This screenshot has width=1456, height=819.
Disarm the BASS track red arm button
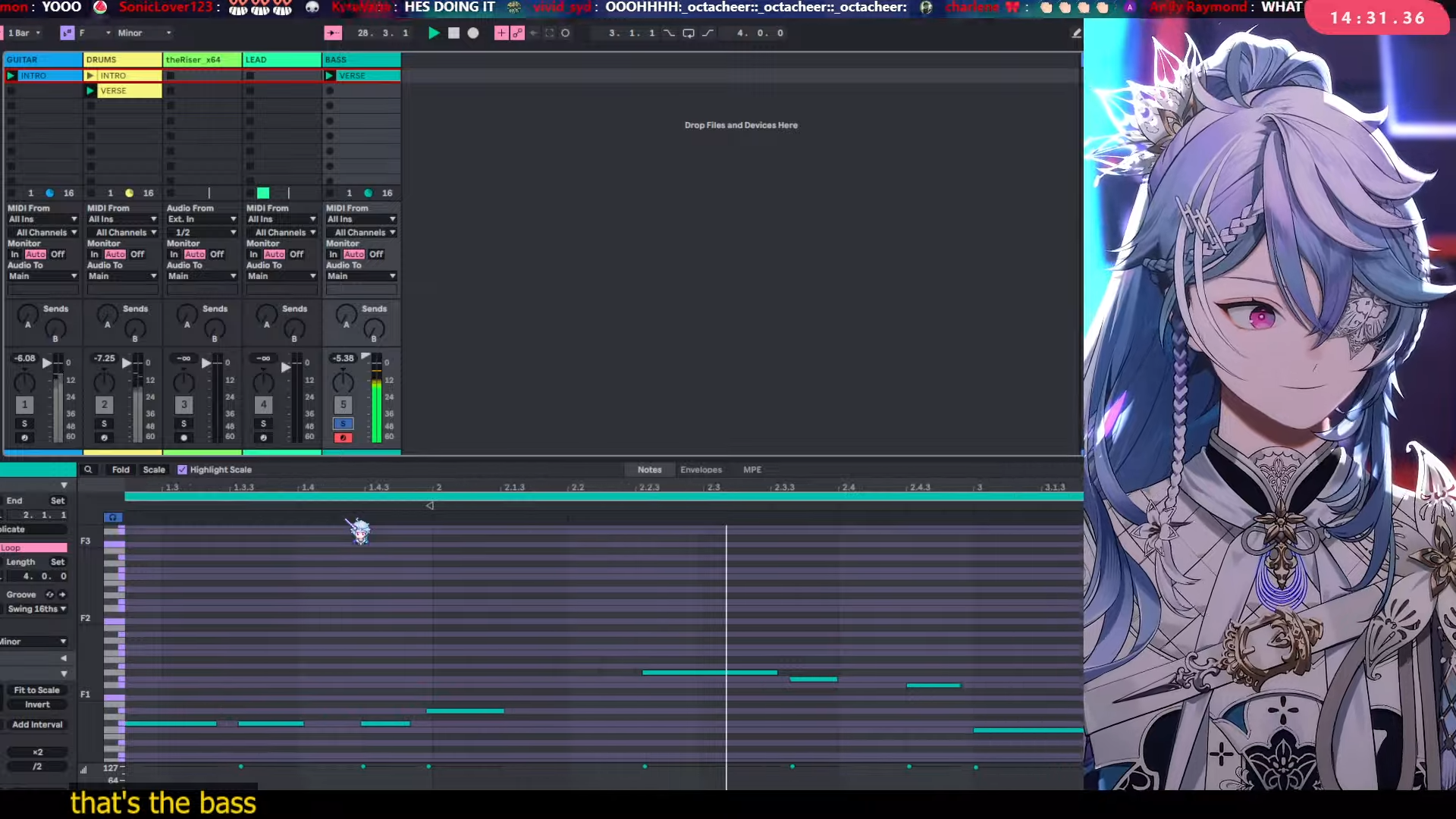[343, 438]
